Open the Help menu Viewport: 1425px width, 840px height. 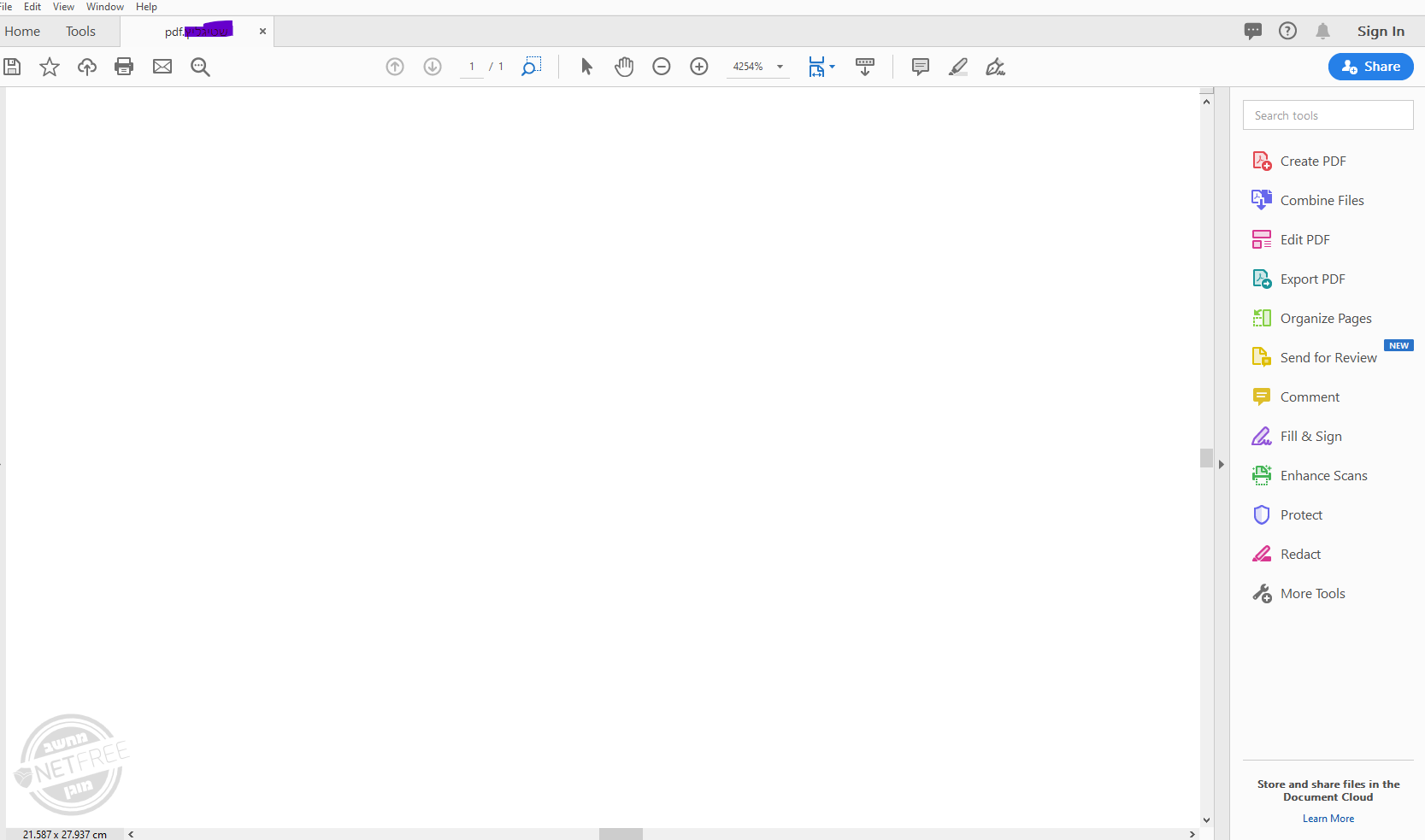[146, 7]
